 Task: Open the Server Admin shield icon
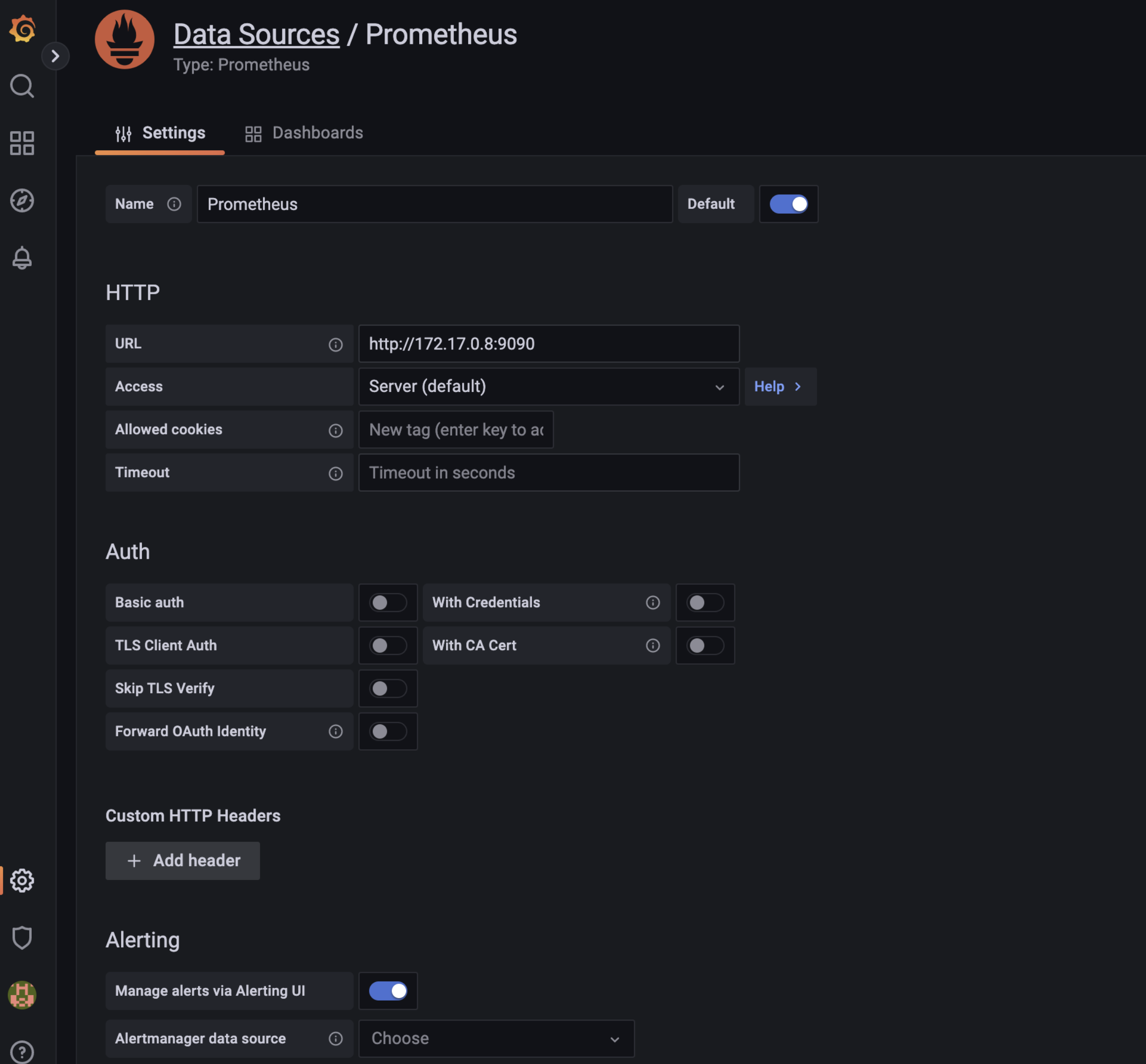coord(22,938)
